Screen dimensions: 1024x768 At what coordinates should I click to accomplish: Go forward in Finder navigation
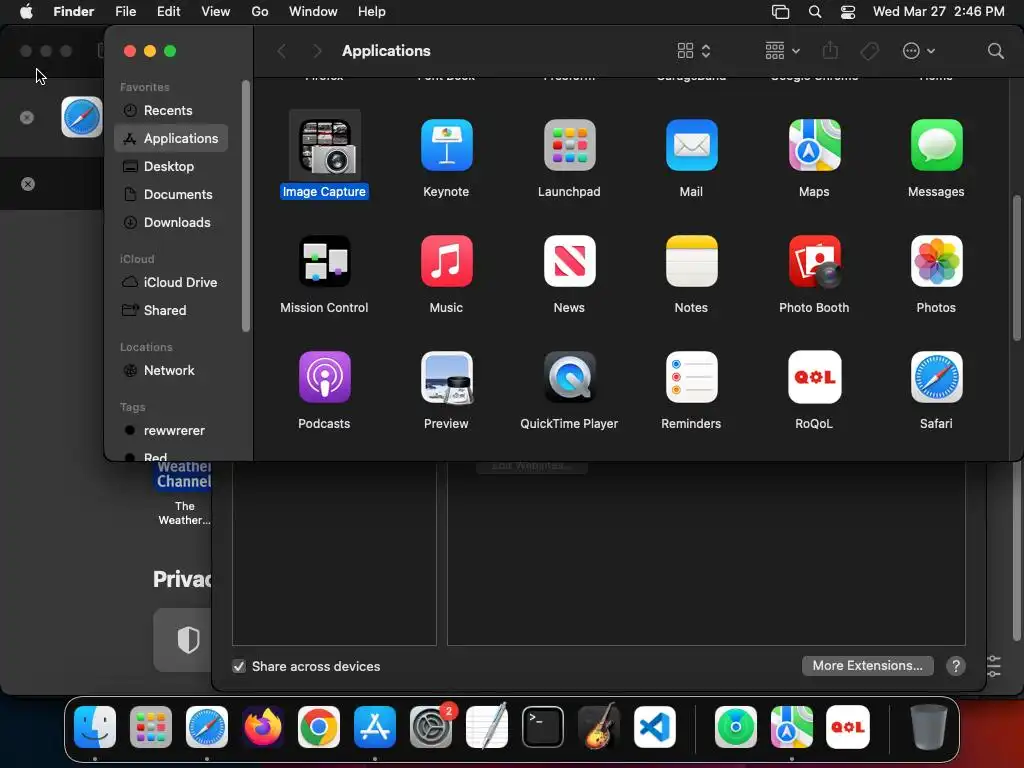317,51
